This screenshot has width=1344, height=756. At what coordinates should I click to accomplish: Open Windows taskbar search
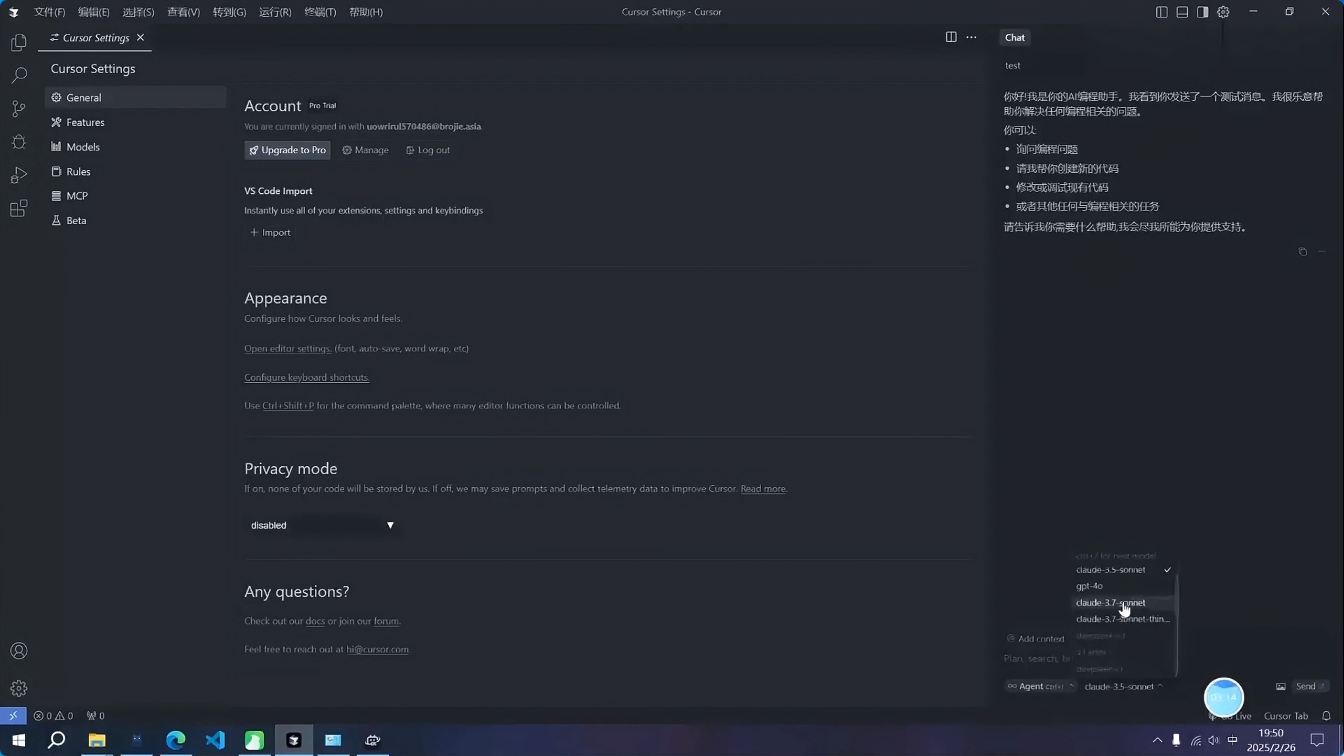click(x=57, y=740)
